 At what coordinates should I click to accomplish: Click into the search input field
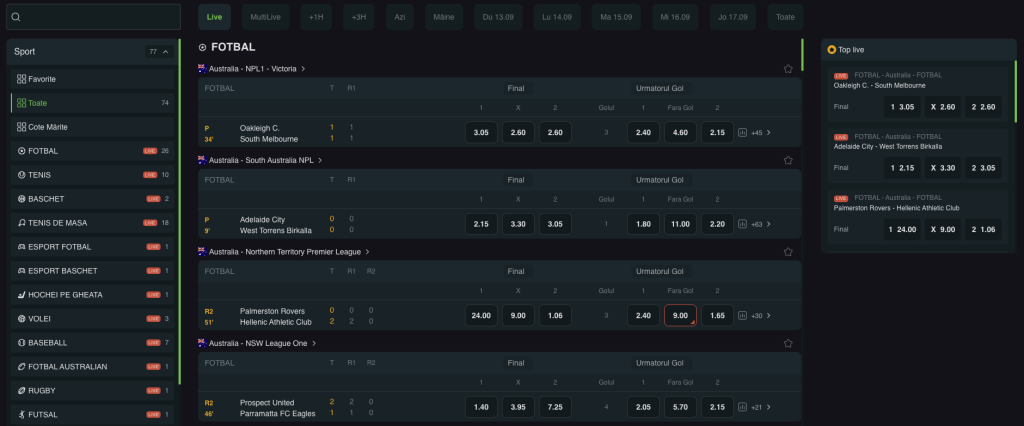point(93,17)
